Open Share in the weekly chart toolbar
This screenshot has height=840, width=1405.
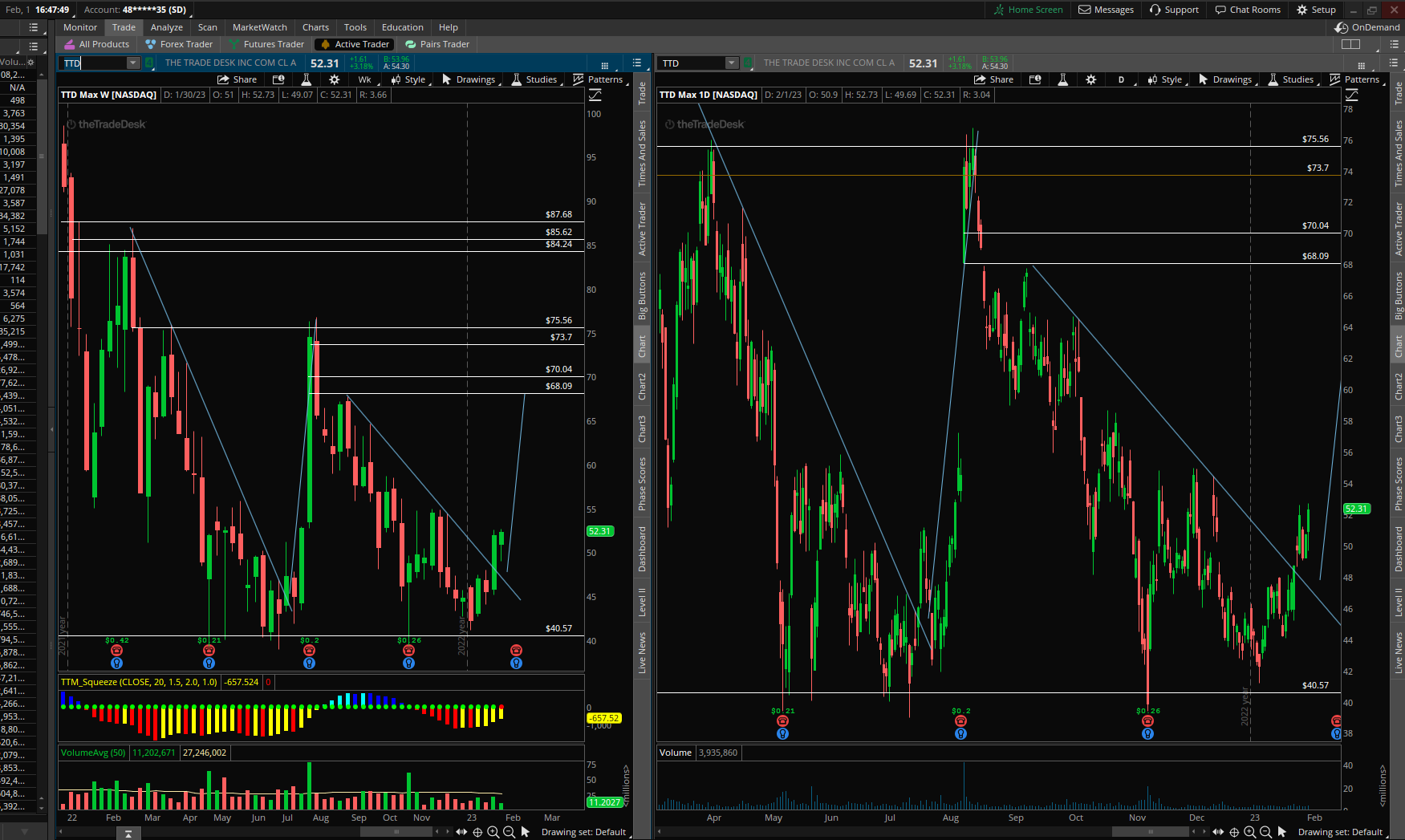click(238, 79)
